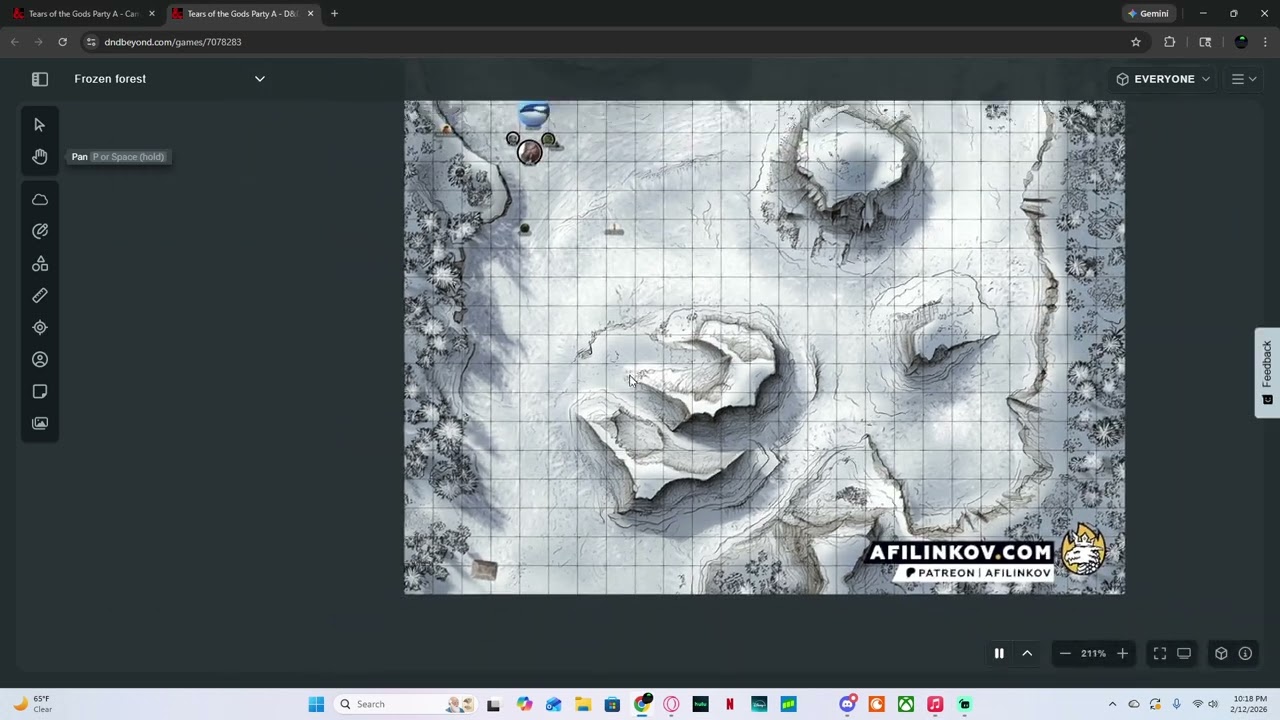Viewport: 1280px width, 720px height.
Task: Select the draw pencil tool
Action: pyautogui.click(x=40, y=231)
